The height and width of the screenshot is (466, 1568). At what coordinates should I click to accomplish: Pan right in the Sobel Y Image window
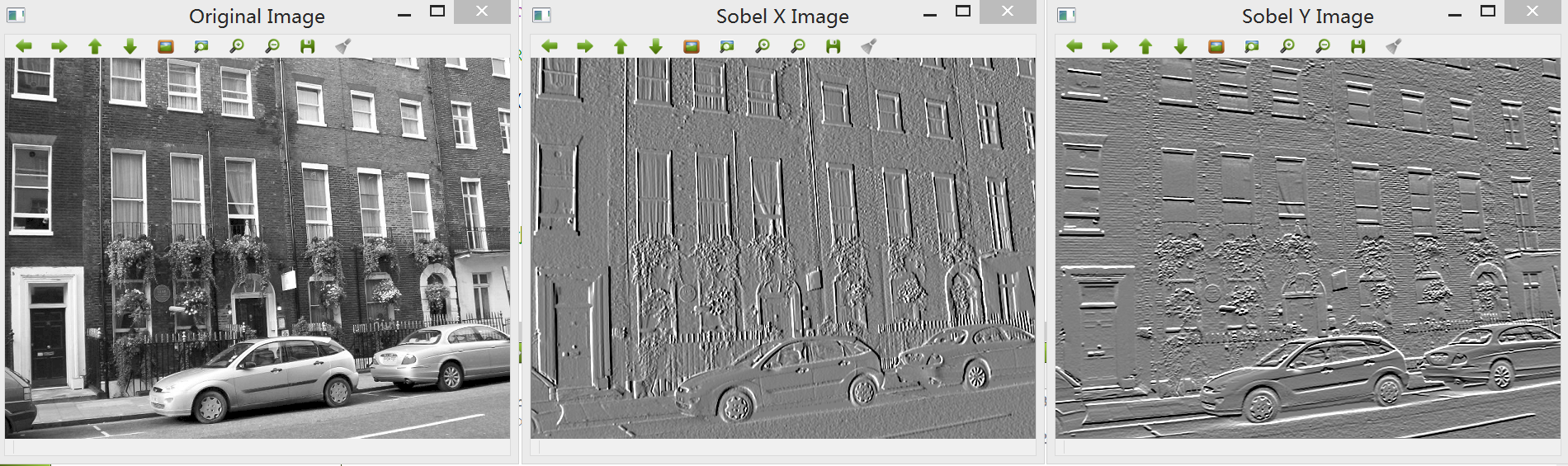tap(1110, 46)
